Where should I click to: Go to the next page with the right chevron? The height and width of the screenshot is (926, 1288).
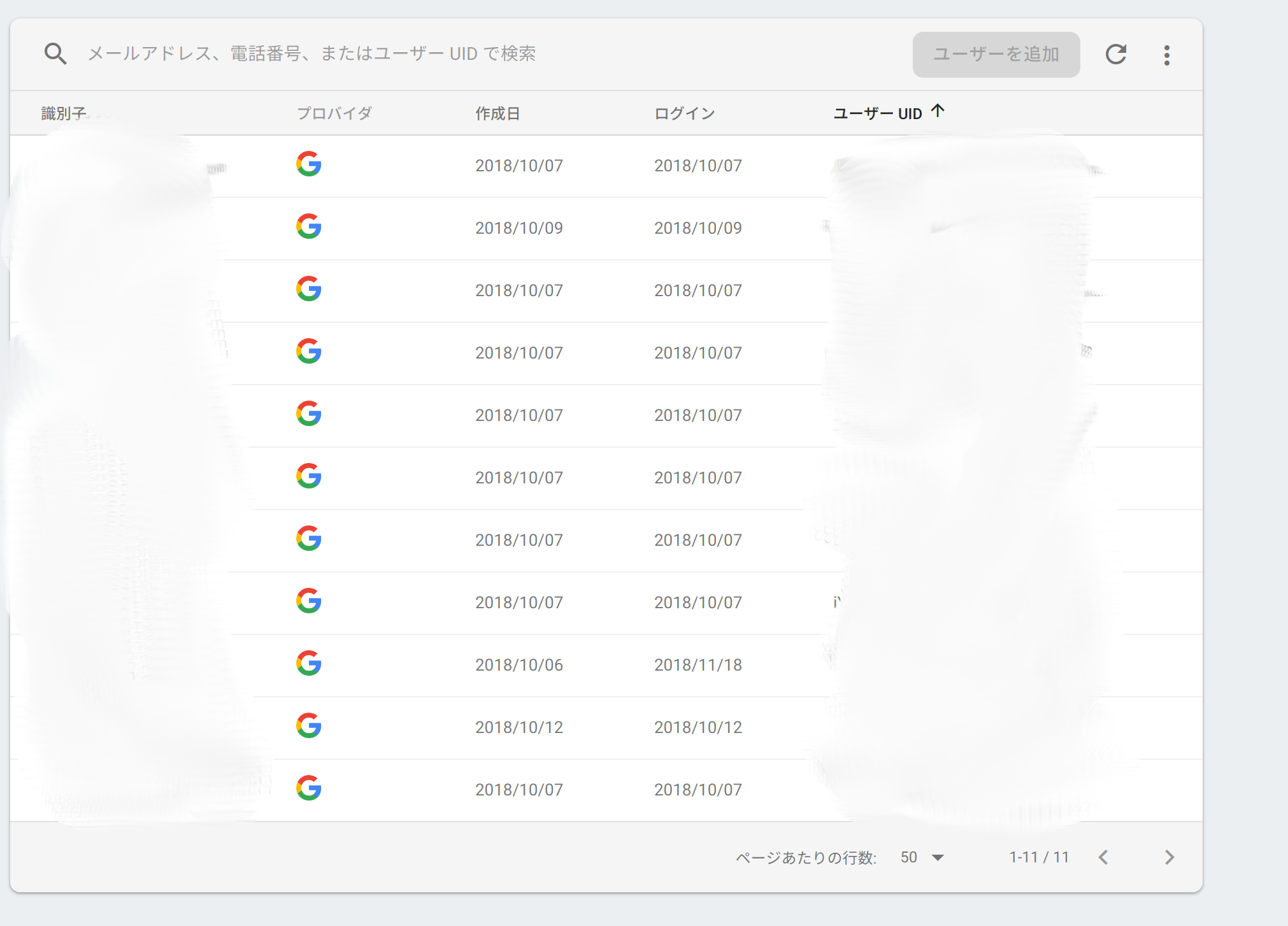tap(1169, 857)
